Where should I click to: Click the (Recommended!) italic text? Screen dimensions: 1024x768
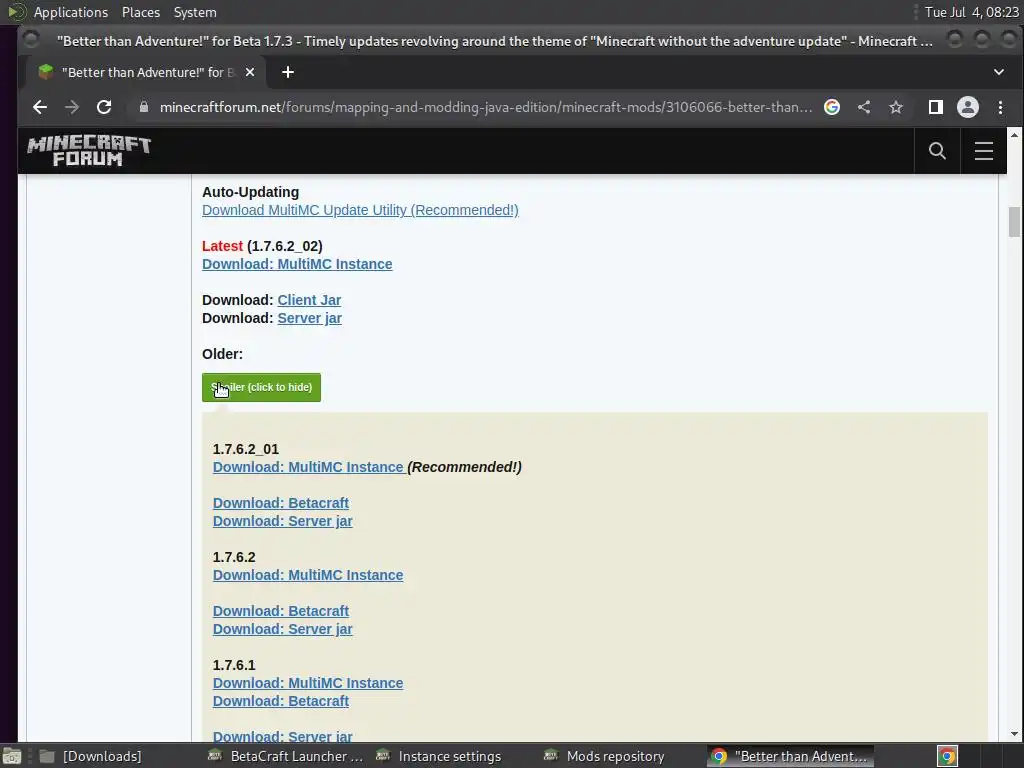(x=464, y=467)
